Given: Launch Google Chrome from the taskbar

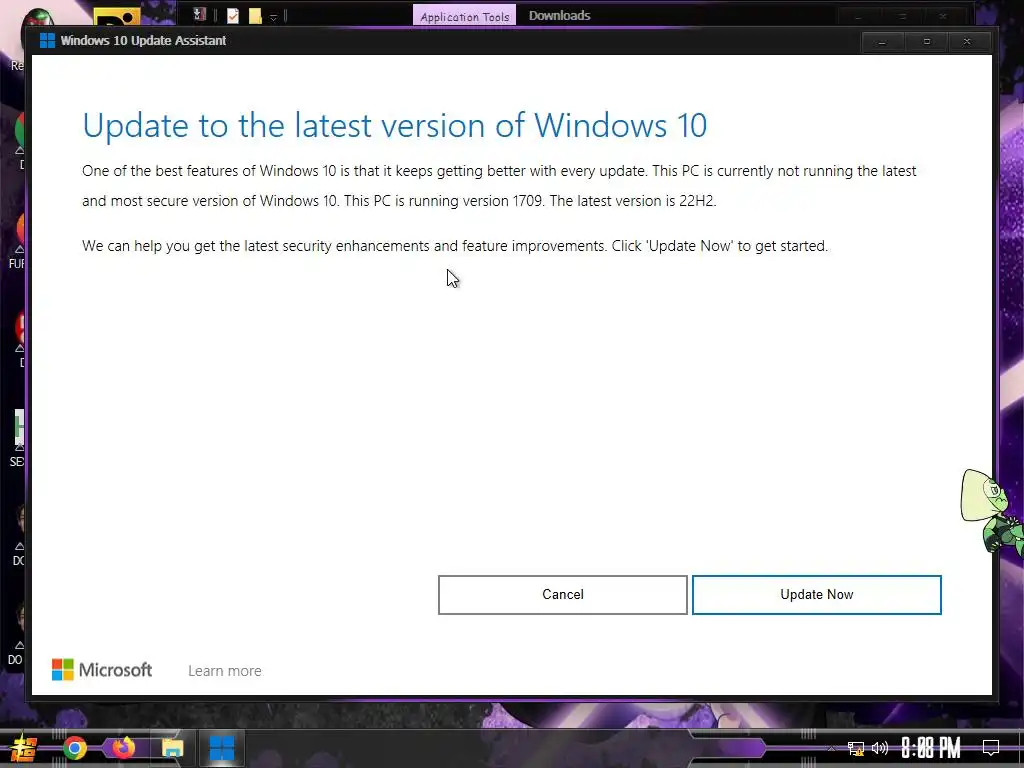Looking at the screenshot, I should 74,748.
